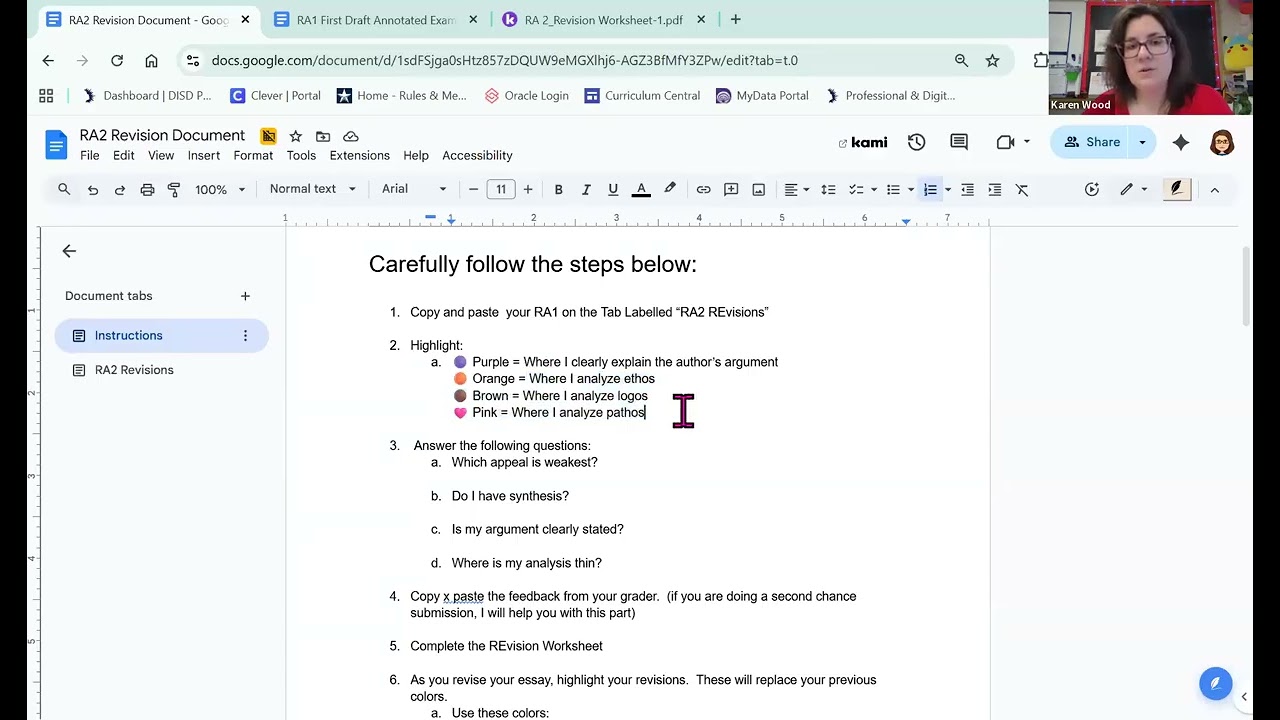Expand the numbered list options arrow

coord(948,189)
